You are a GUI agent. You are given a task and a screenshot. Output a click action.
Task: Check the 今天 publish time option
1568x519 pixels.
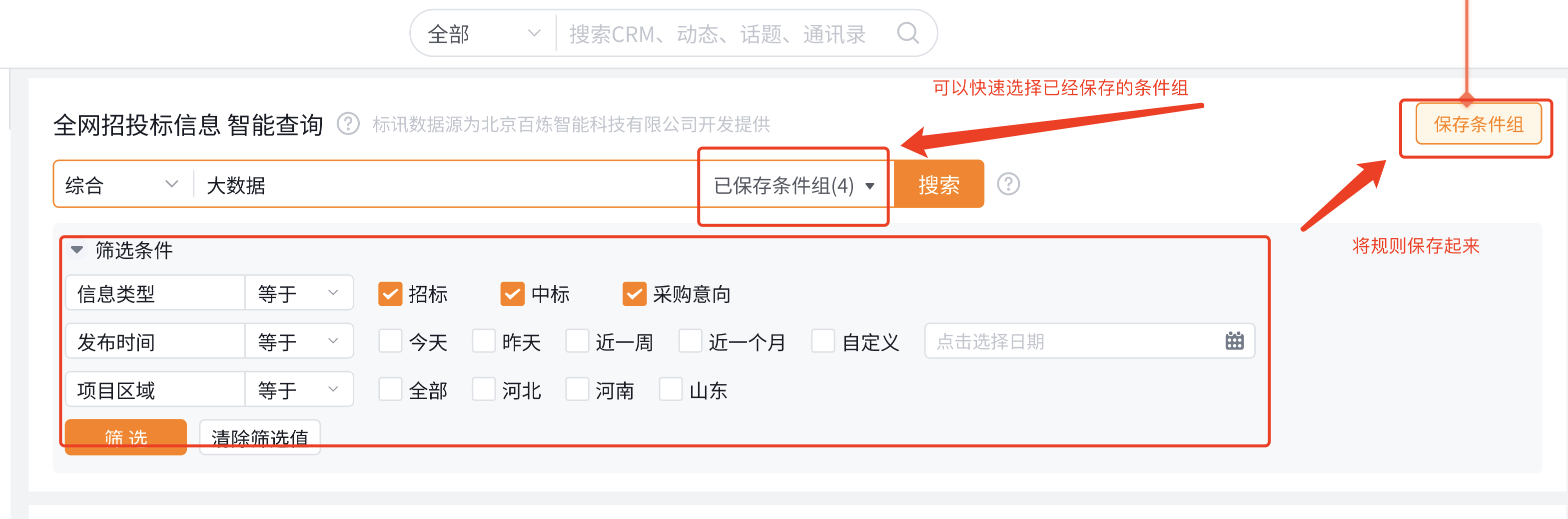coord(390,341)
